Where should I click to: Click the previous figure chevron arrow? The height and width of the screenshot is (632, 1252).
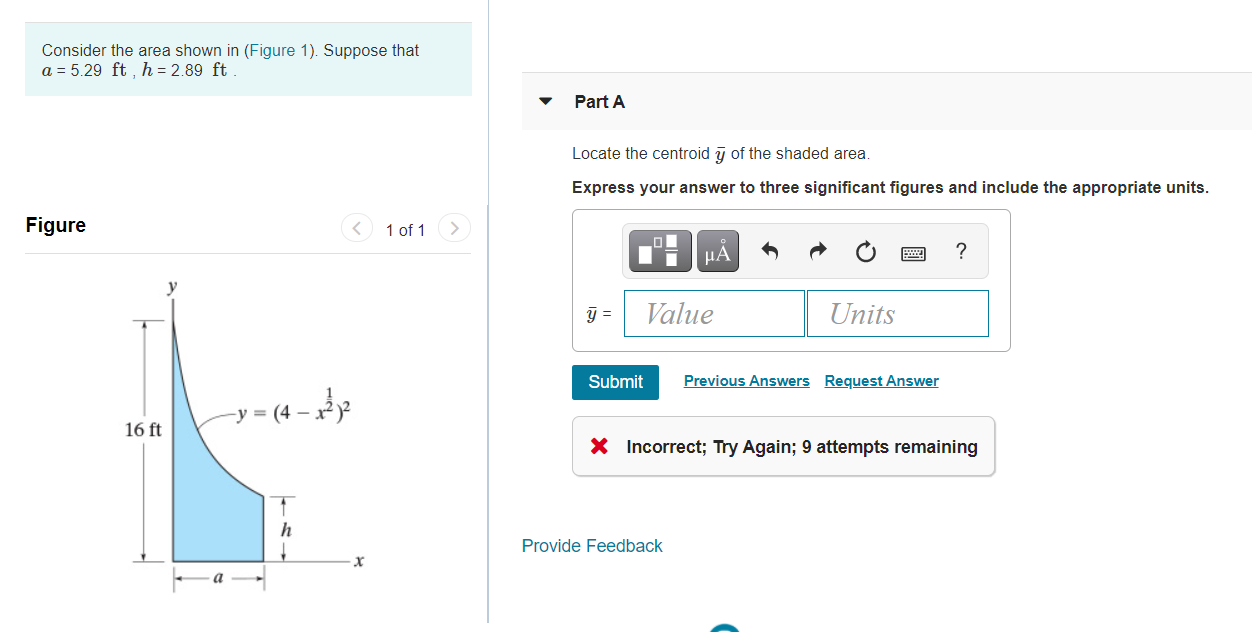click(x=356, y=227)
